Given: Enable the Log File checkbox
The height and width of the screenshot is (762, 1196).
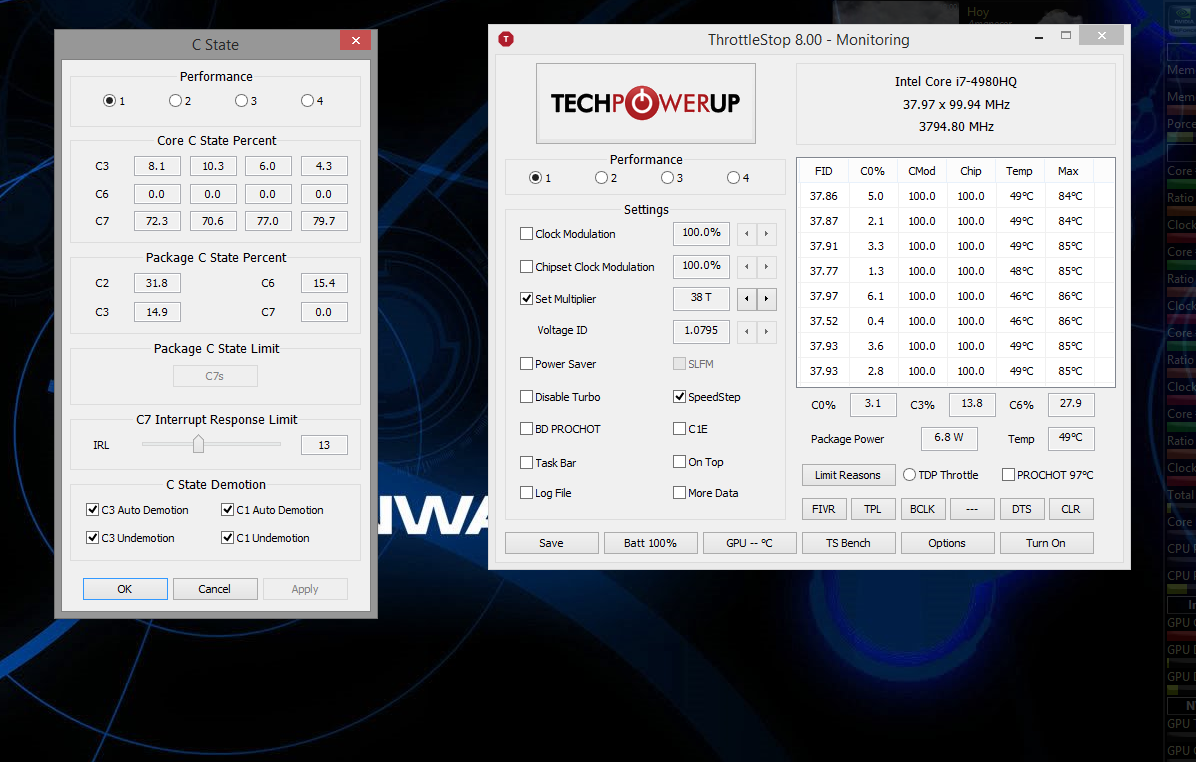Looking at the screenshot, I should [526, 493].
